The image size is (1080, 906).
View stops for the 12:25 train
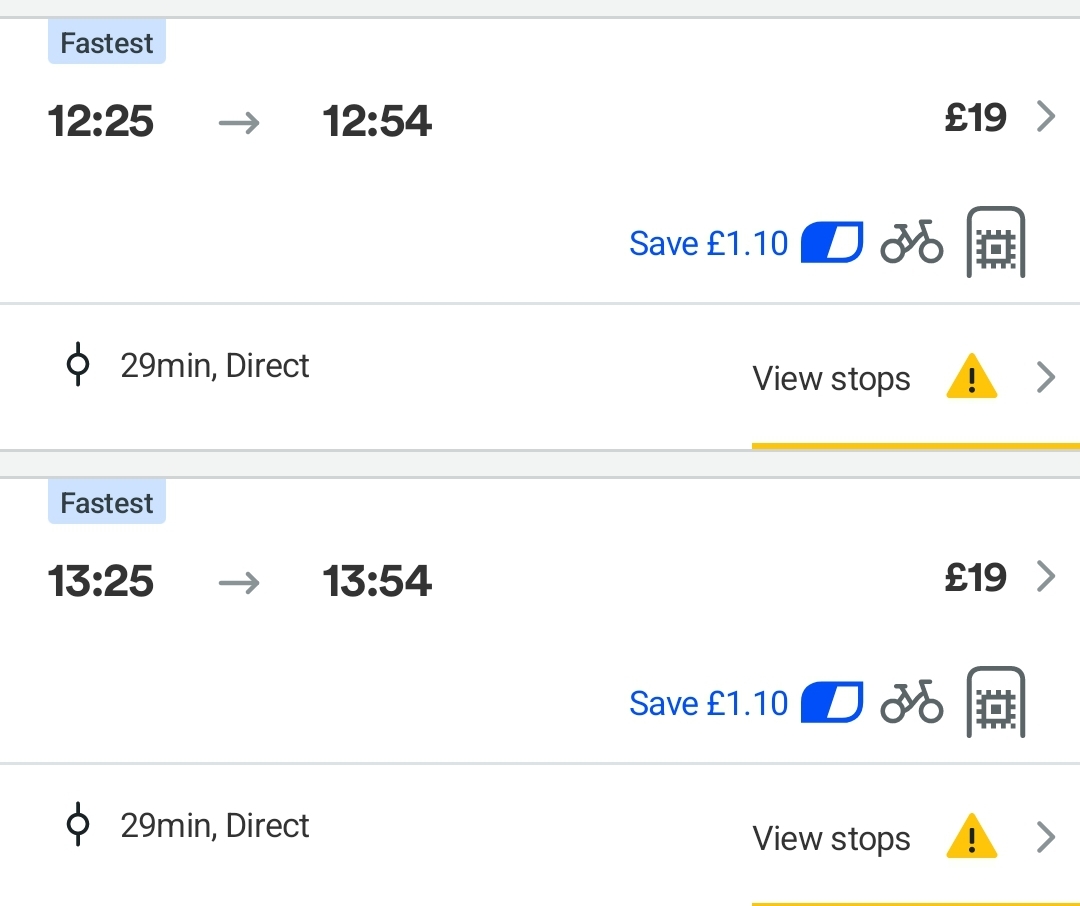coord(831,379)
